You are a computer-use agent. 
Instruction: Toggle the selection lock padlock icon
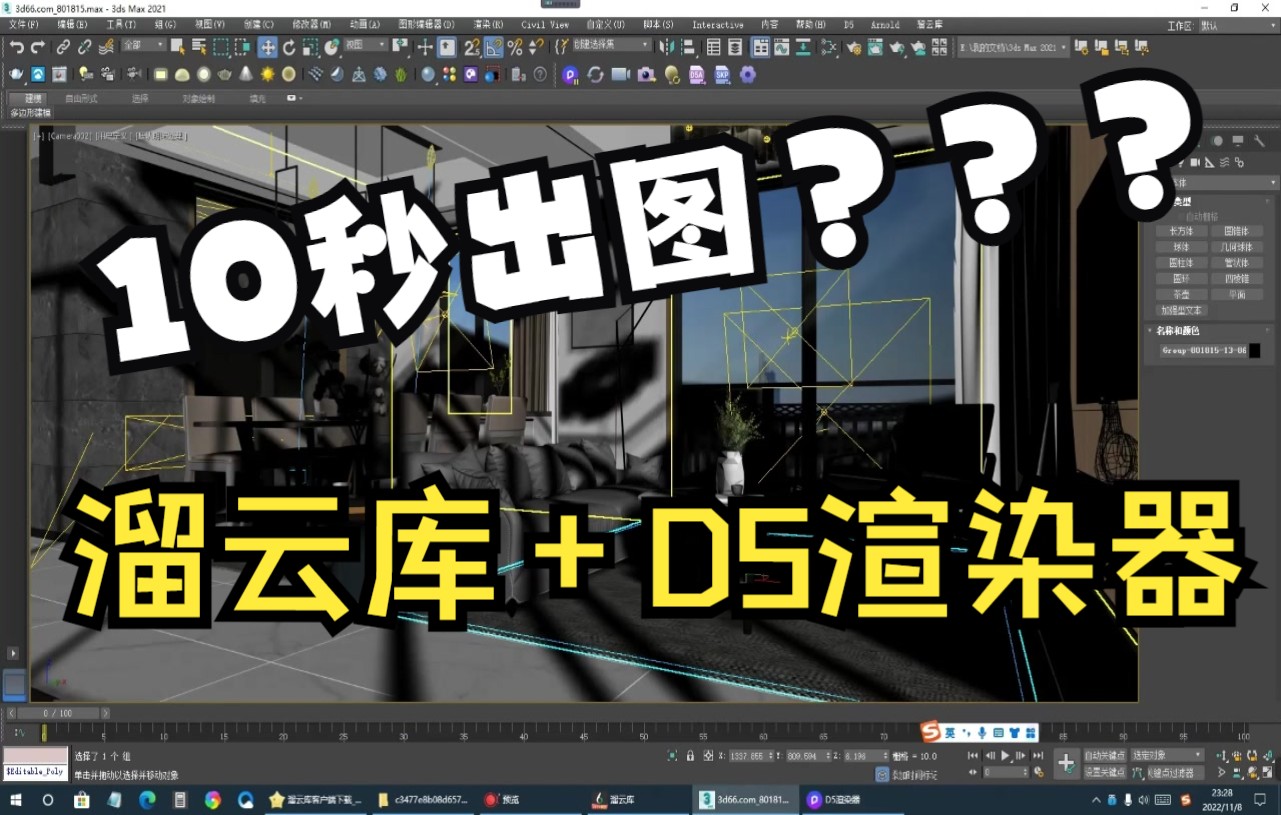[x=690, y=756]
